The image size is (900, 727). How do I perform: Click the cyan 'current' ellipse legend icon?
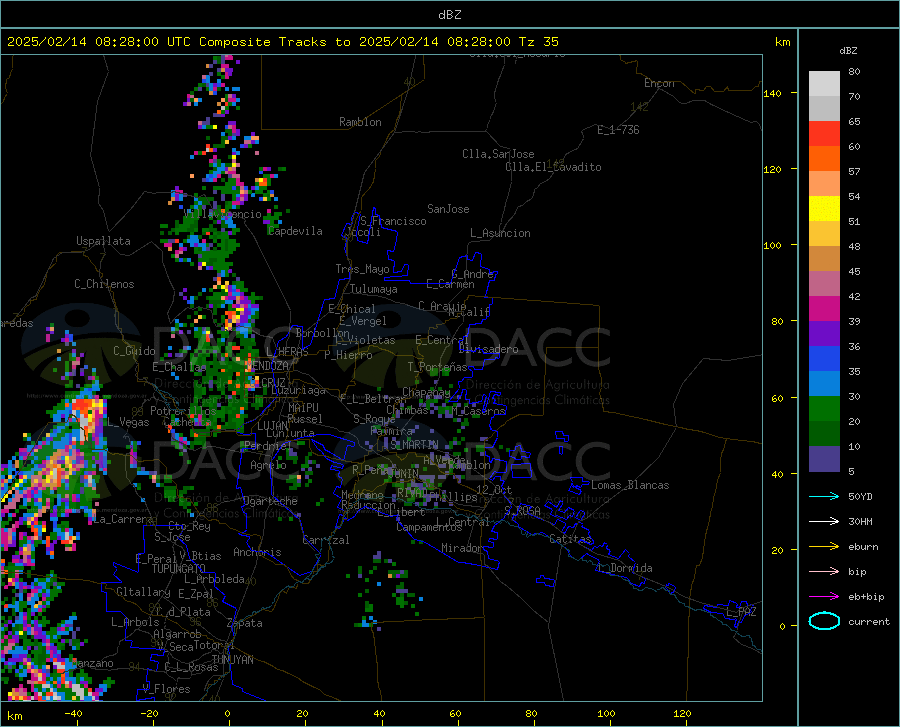point(824,621)
